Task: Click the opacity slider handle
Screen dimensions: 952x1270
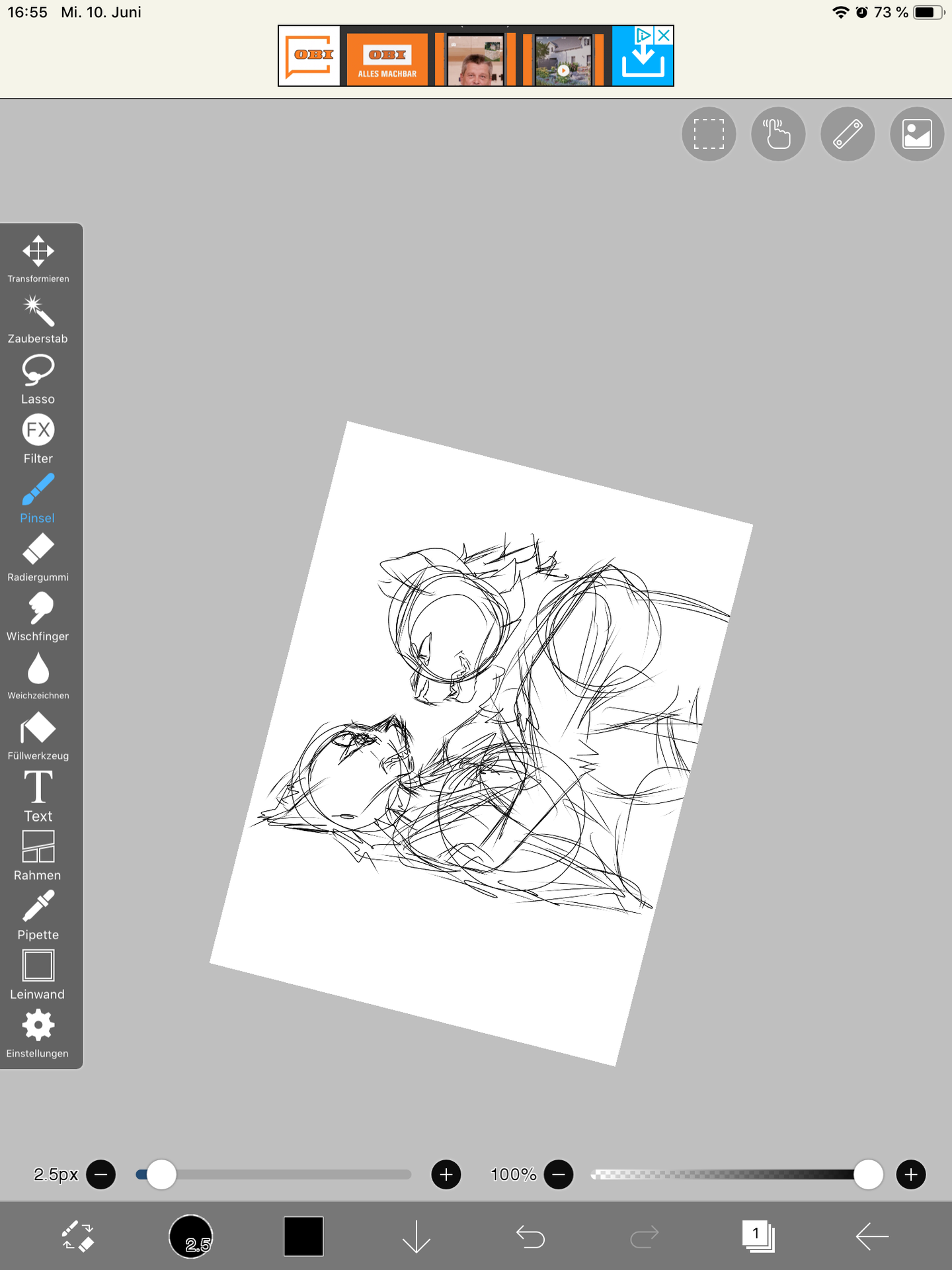Action: [x=869, y=1175]
